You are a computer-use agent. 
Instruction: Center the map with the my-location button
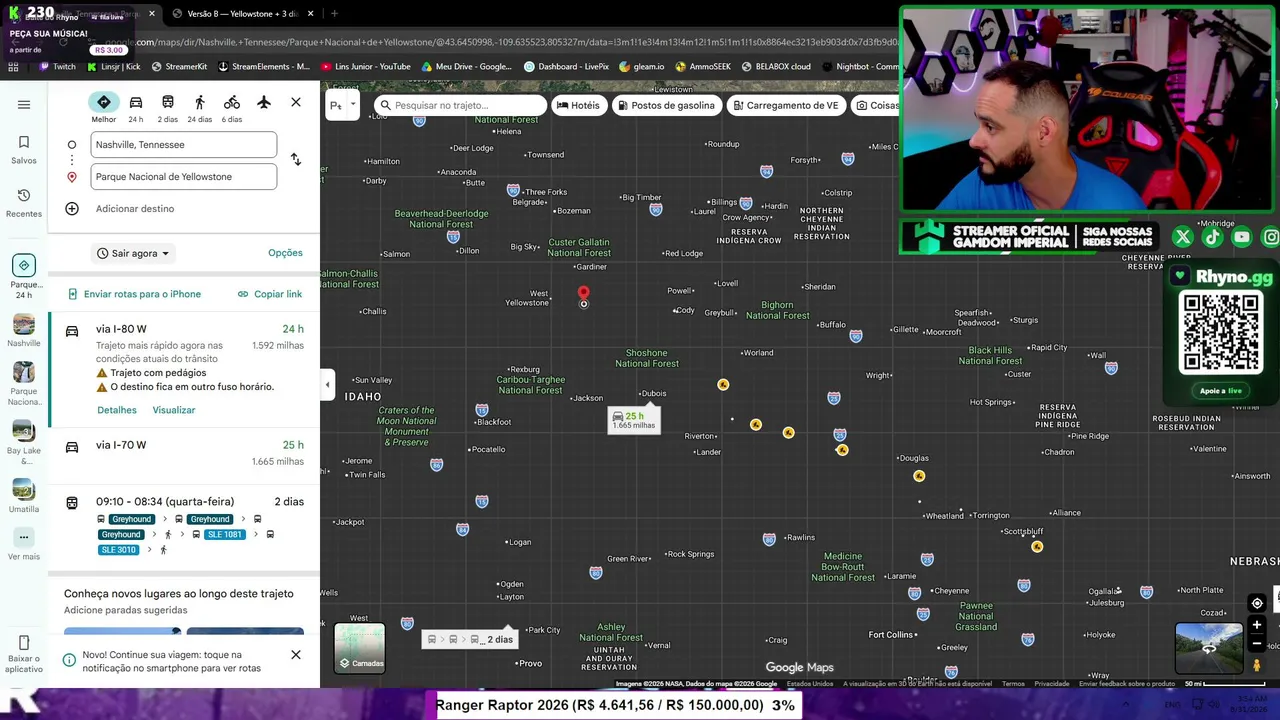point(1257,603)
